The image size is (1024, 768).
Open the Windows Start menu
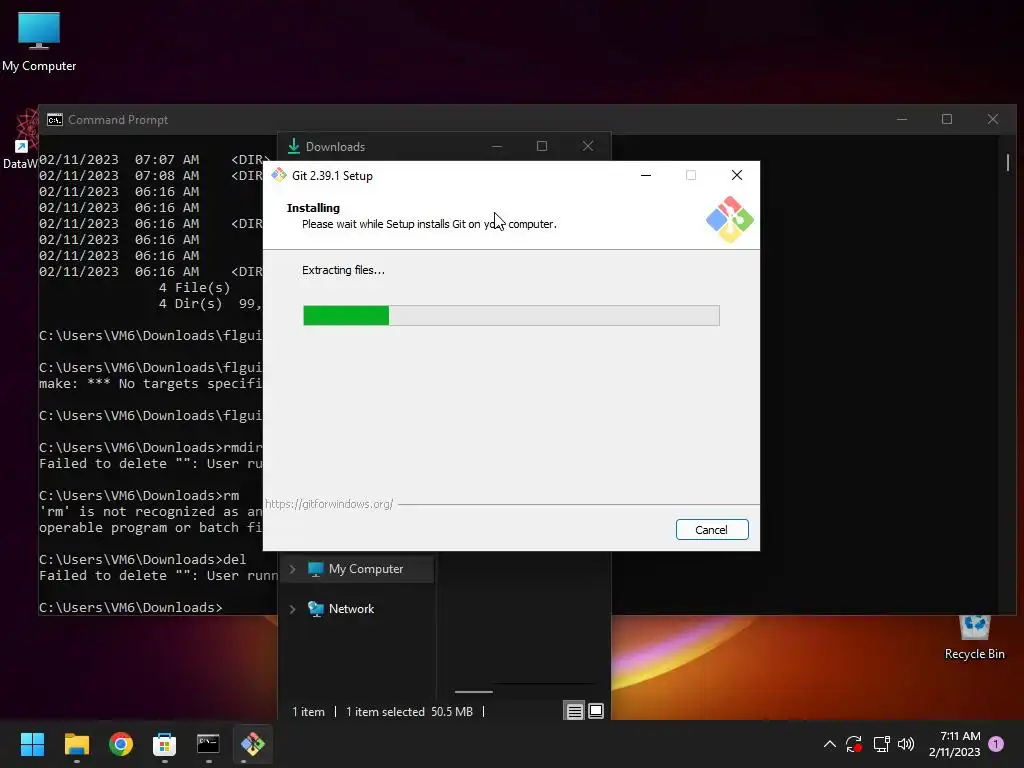(32, 744)
